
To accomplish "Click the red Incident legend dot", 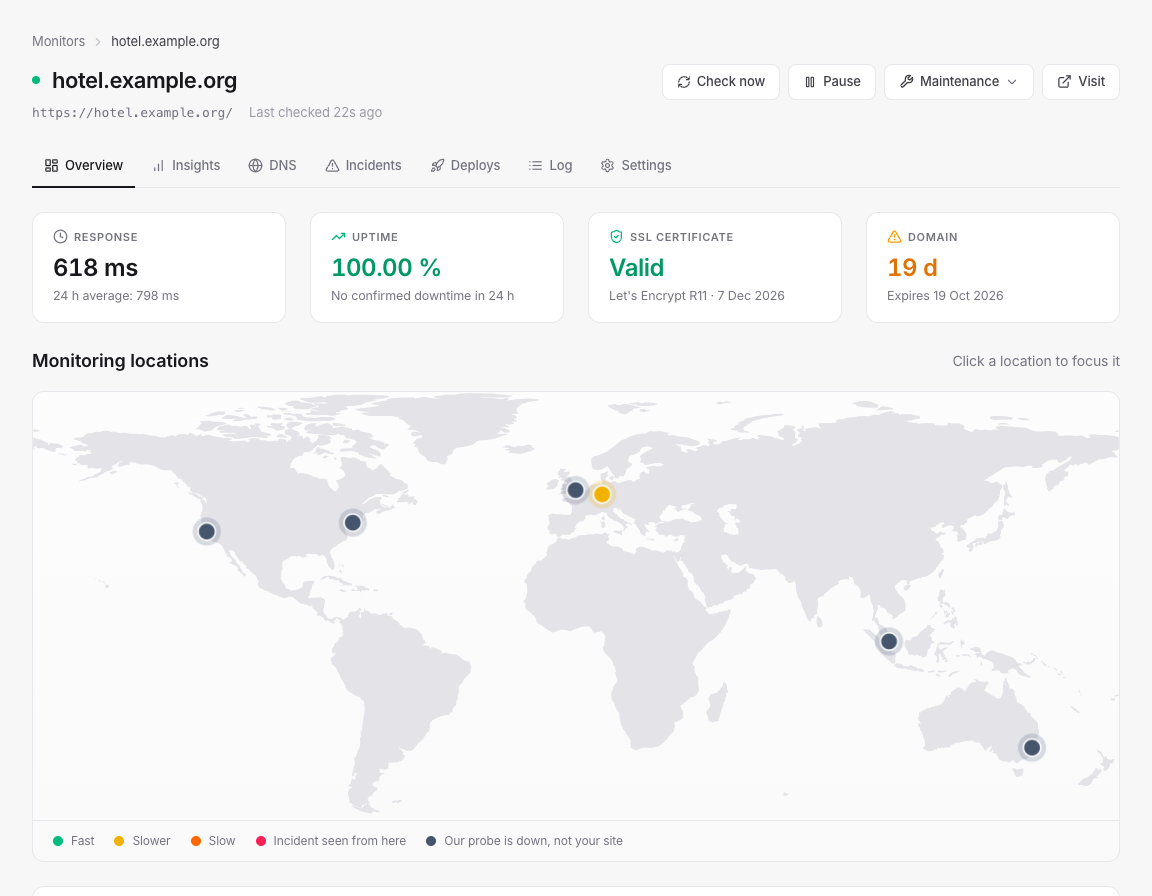I will coord(261,841).
